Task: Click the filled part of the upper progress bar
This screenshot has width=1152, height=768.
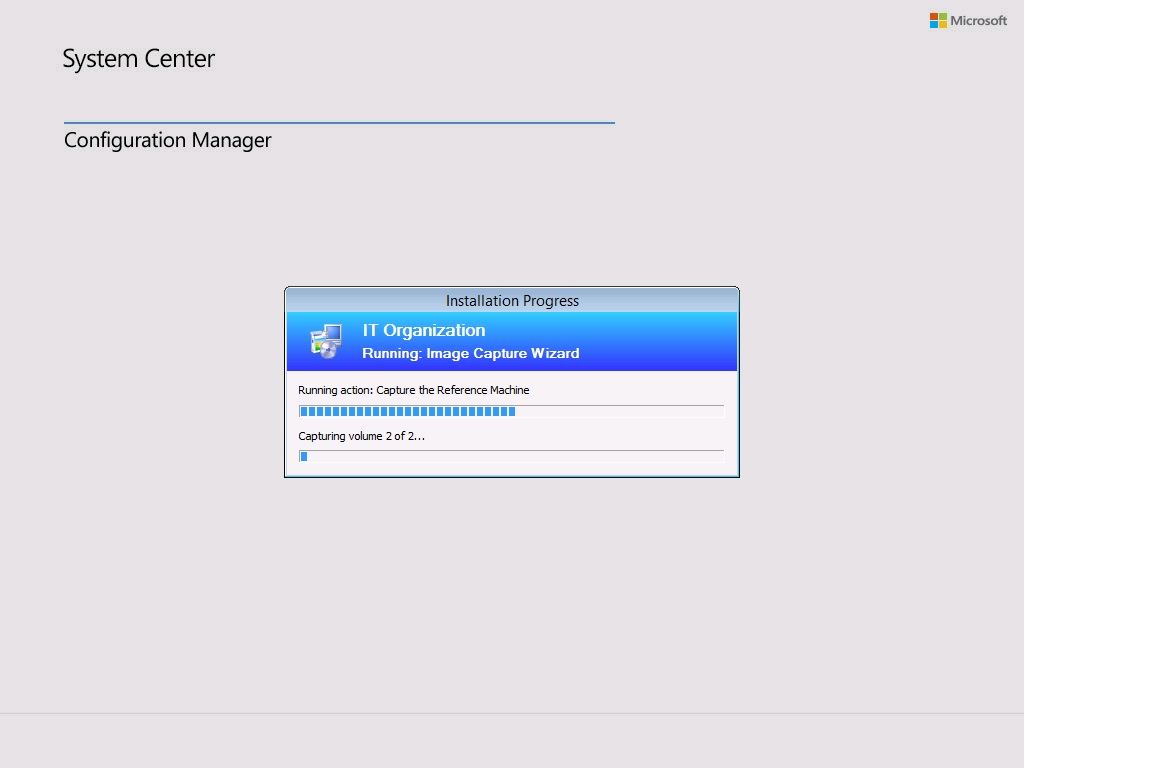Action: tap(407, 411)
